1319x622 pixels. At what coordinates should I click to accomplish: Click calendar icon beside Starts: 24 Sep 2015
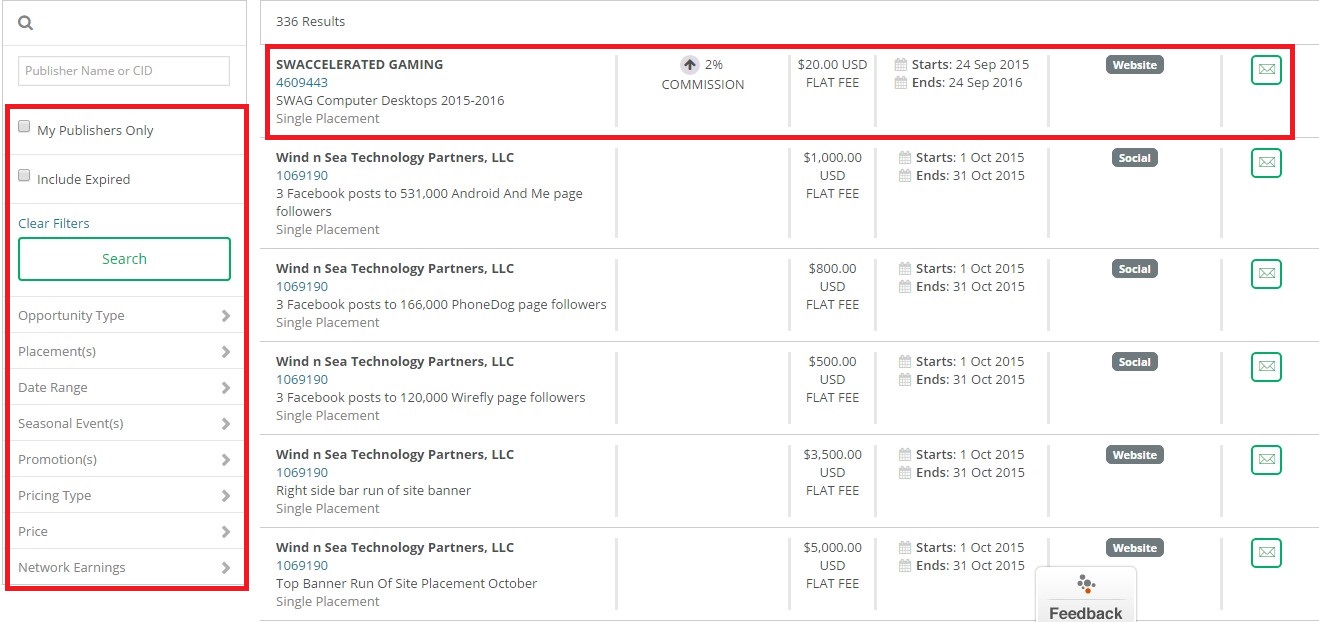(902, 65)
